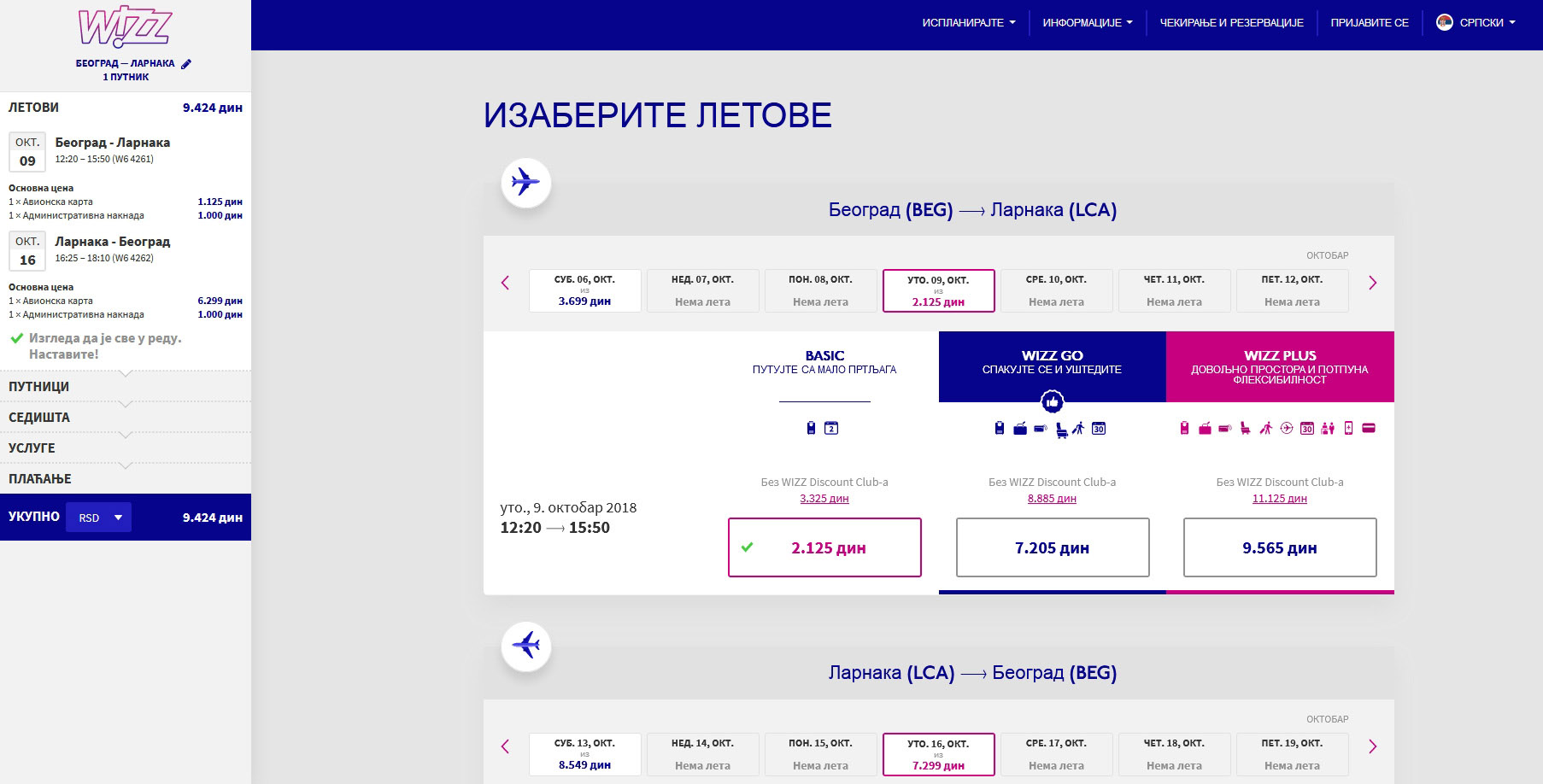Select return date ПОН. 15, ОКТ.
The image size is (1543, 784).
pyautogui.click(x=820, y=754)
